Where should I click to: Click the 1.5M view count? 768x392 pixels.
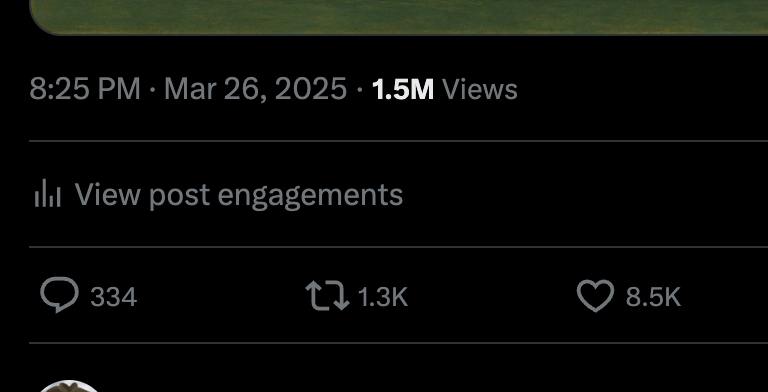tap(403, 90)
